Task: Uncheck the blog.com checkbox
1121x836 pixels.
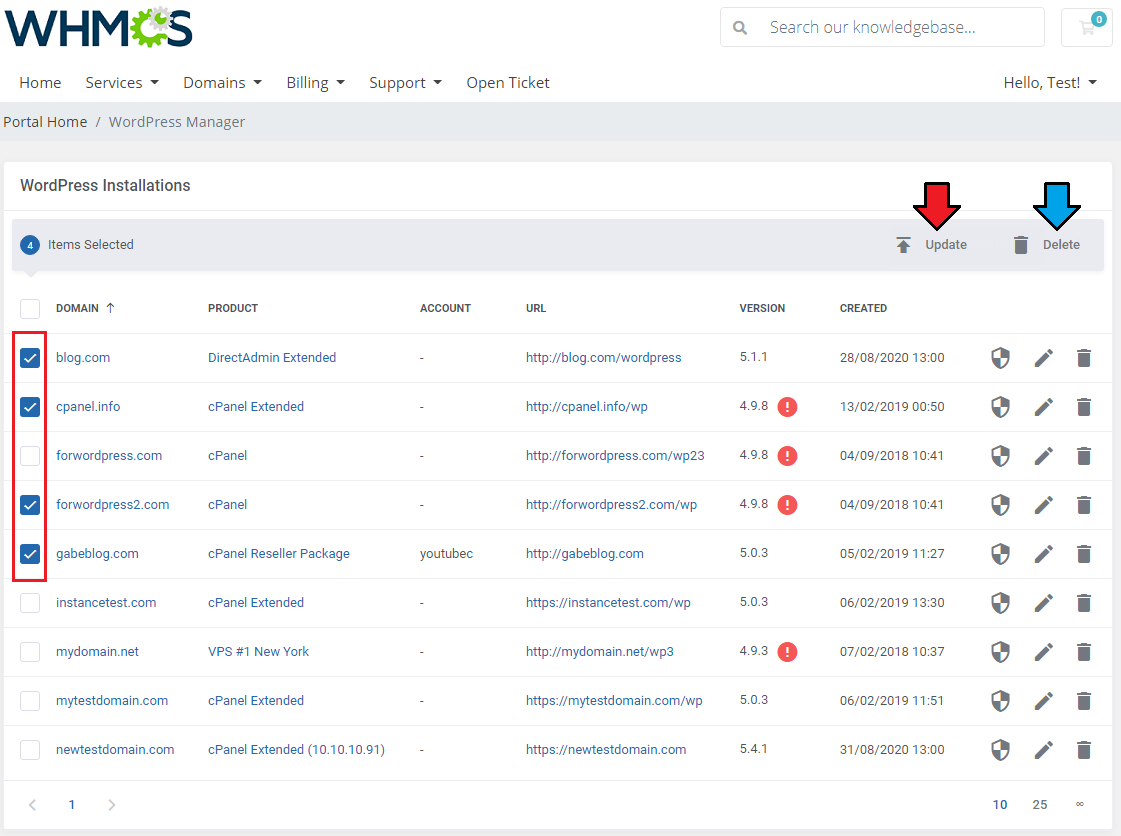Action: (x=30, y=358)
